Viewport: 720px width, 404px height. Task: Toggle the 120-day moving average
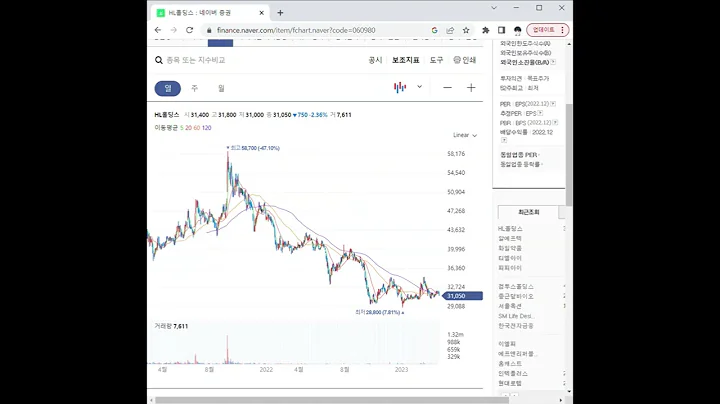207,128
